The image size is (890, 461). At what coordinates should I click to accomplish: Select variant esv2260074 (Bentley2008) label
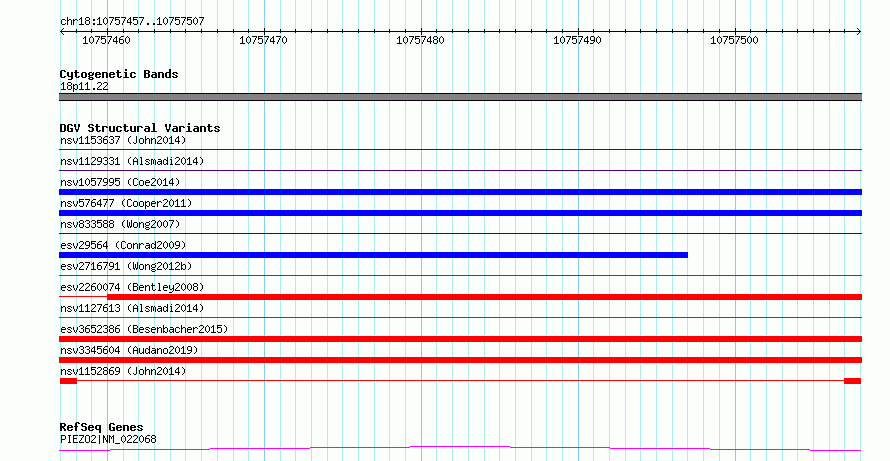(x=132, y=287)
